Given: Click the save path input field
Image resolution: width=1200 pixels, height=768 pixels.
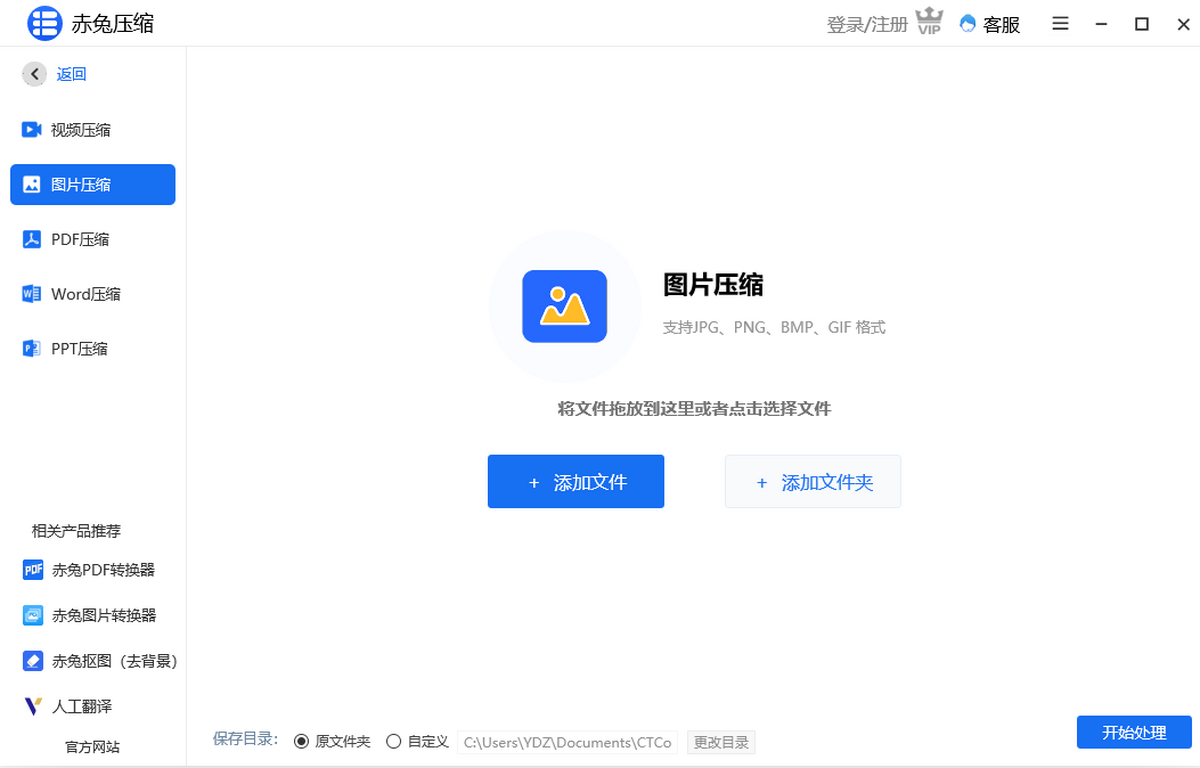Looking at the screenshot, I should click(568, 742).
